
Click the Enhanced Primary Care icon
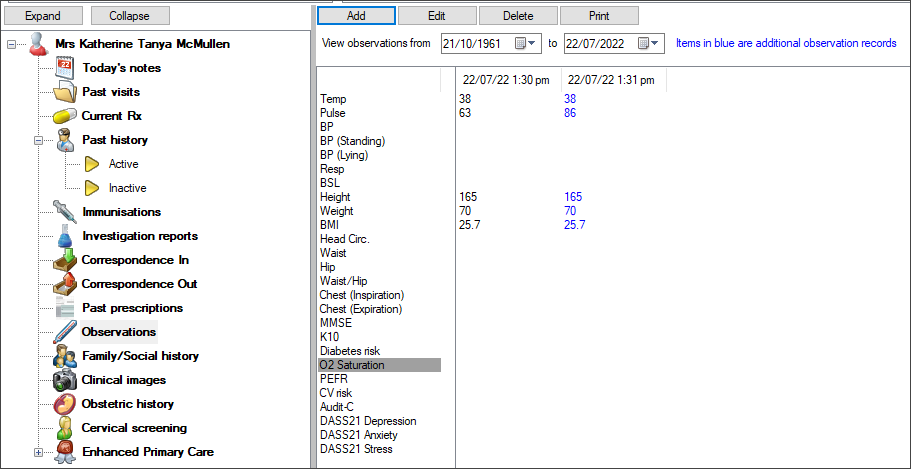[x=64, y=452]
